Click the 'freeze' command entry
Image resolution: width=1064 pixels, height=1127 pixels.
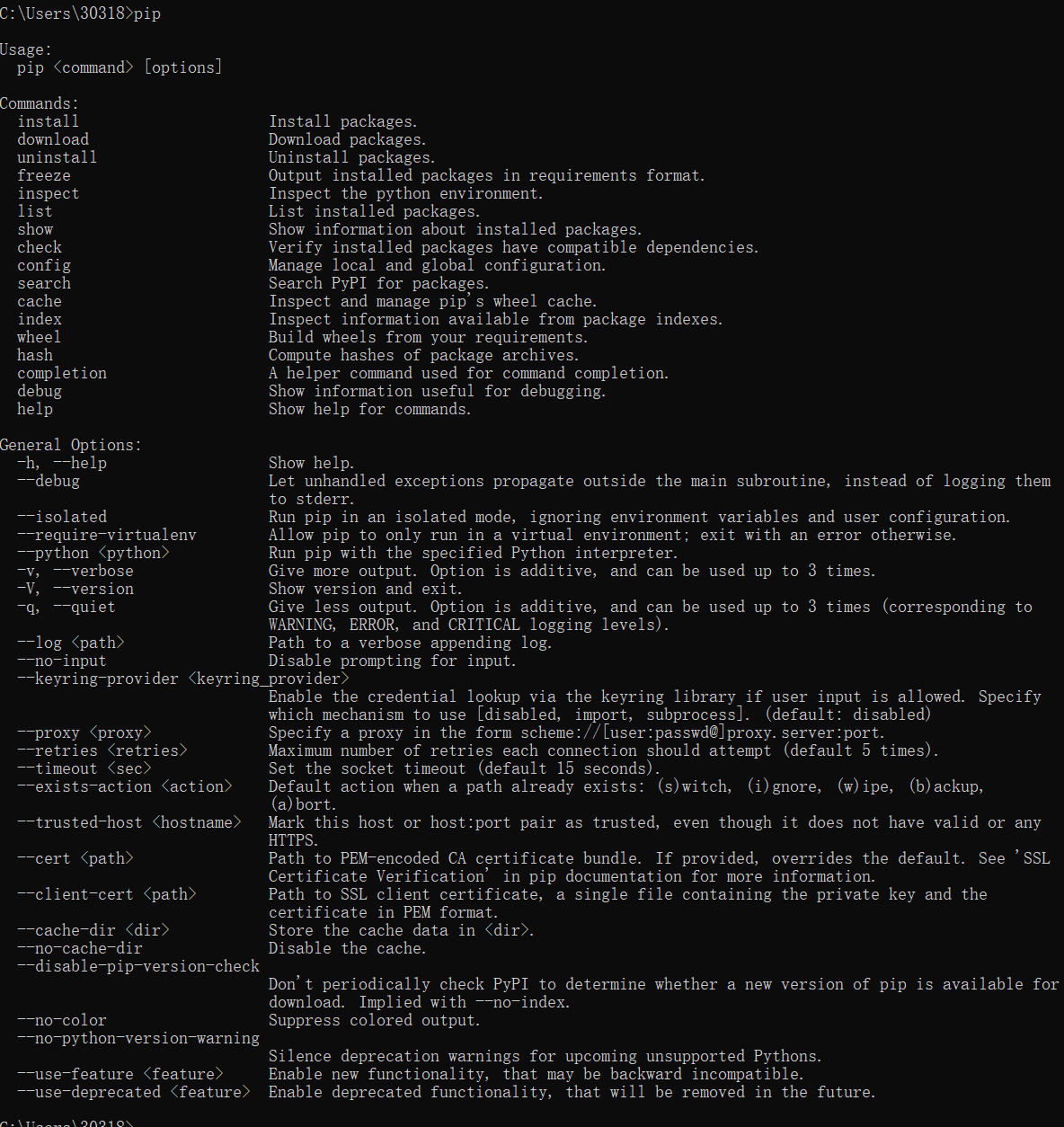pos(43,175)
